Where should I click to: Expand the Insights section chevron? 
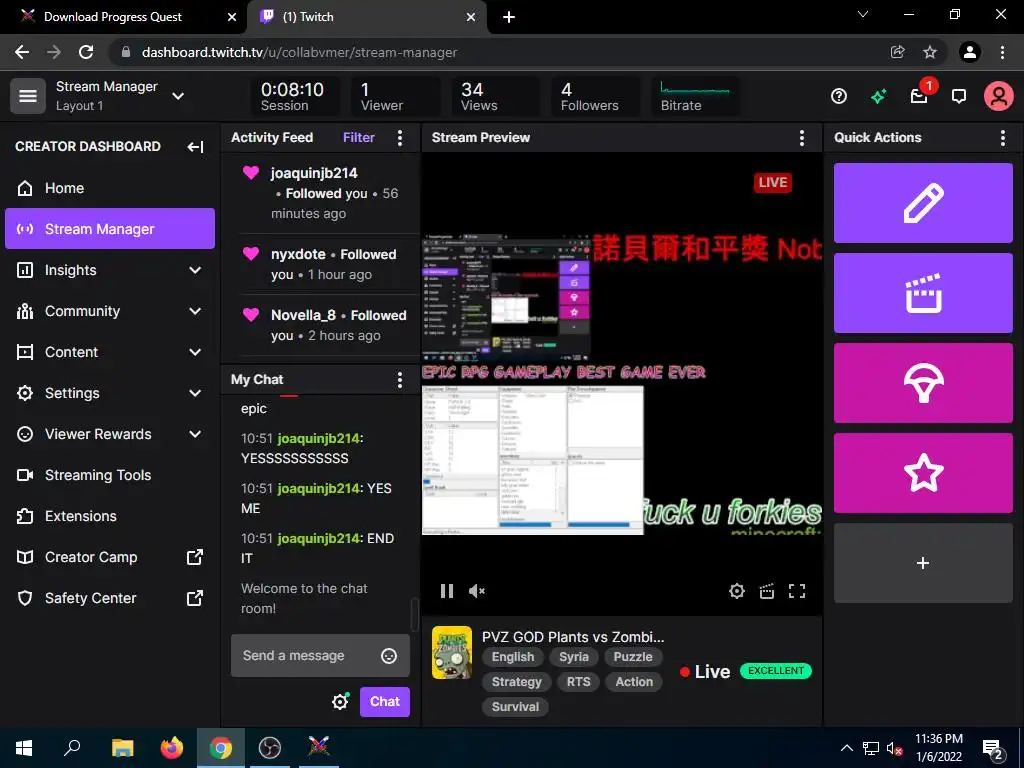[x=195, y=270]
